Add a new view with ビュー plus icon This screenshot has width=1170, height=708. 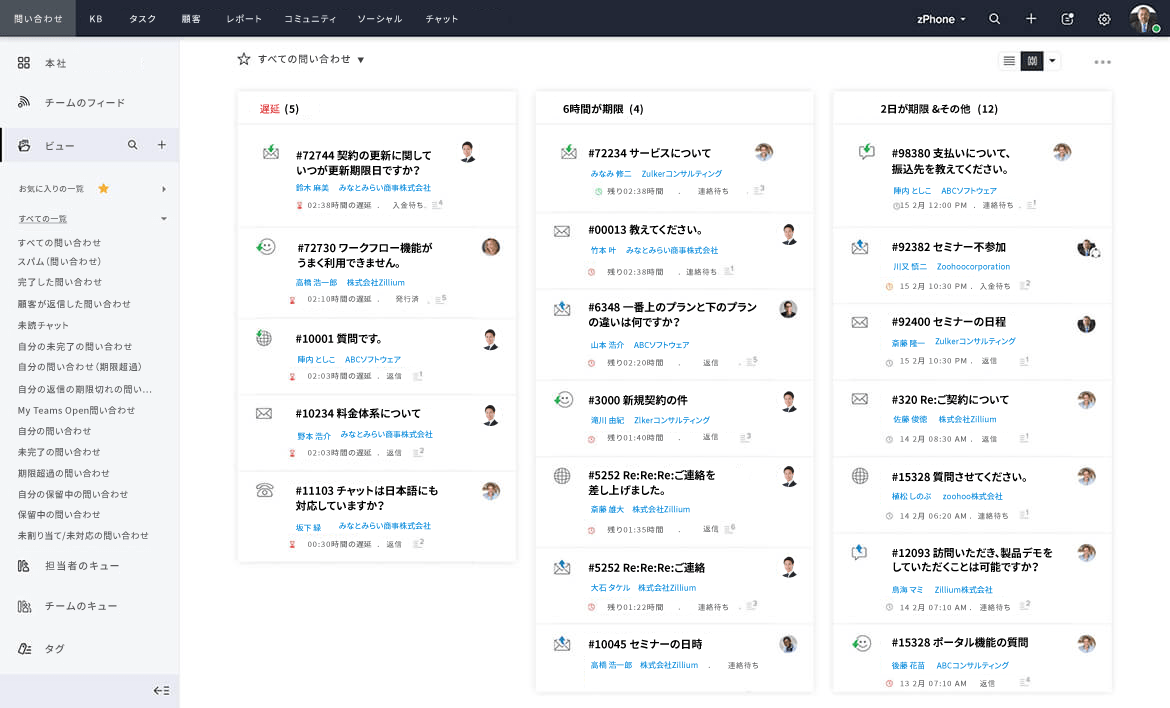[161, 146]
